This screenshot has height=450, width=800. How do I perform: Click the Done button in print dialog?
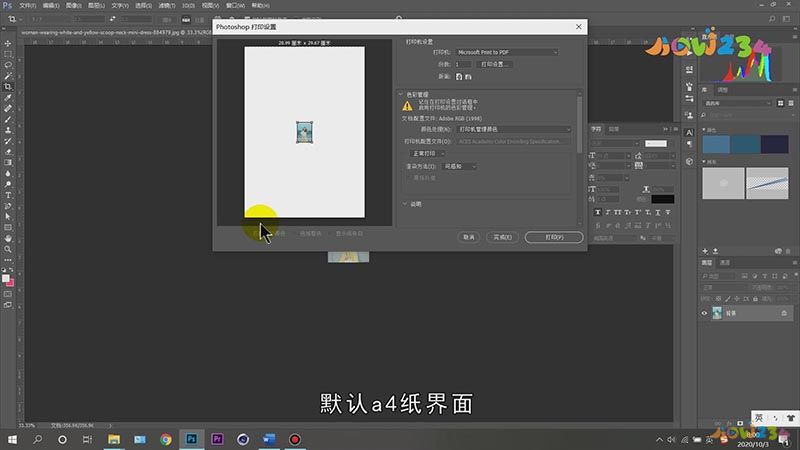503,237
